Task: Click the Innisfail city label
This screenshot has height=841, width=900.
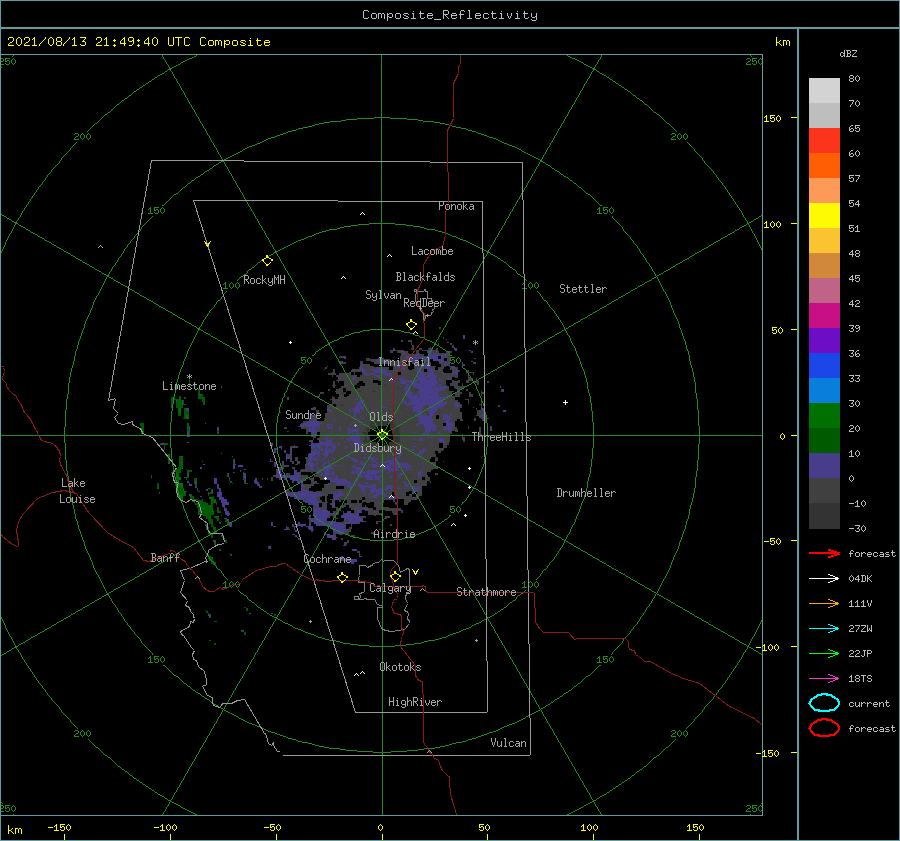Action: (x=404, y=362)
